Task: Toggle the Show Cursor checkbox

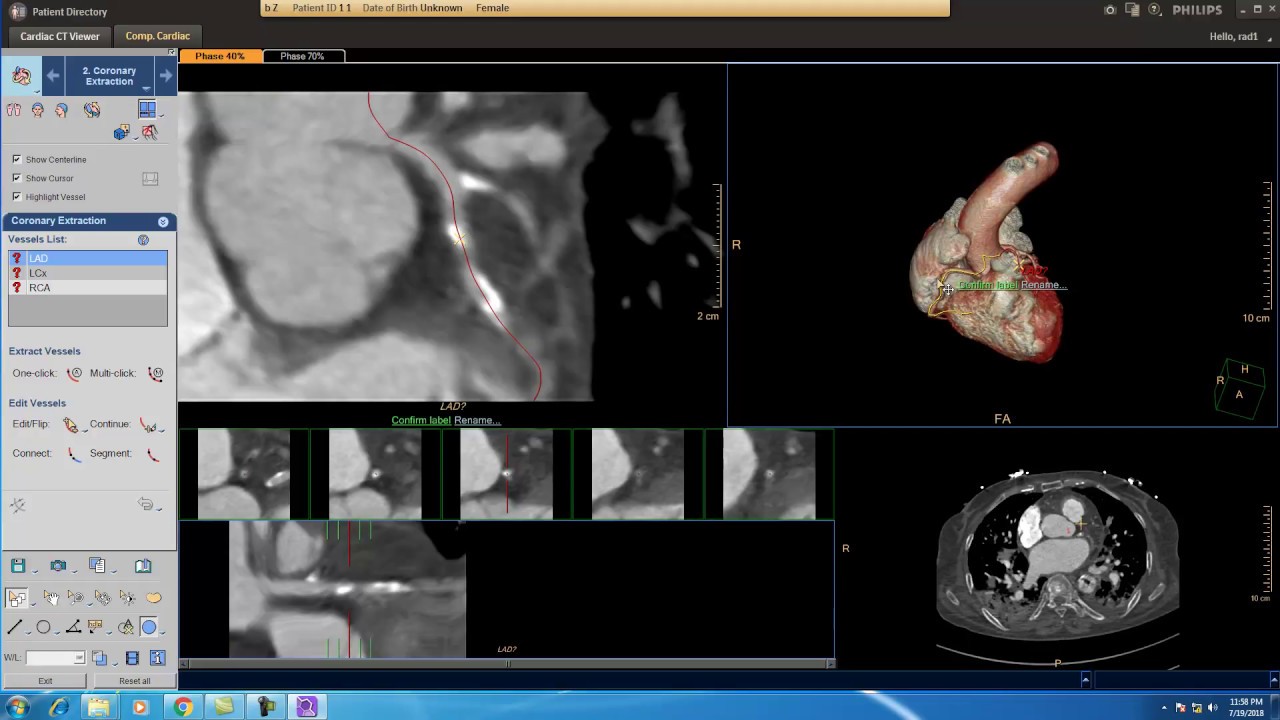Action: pos(16,178)
